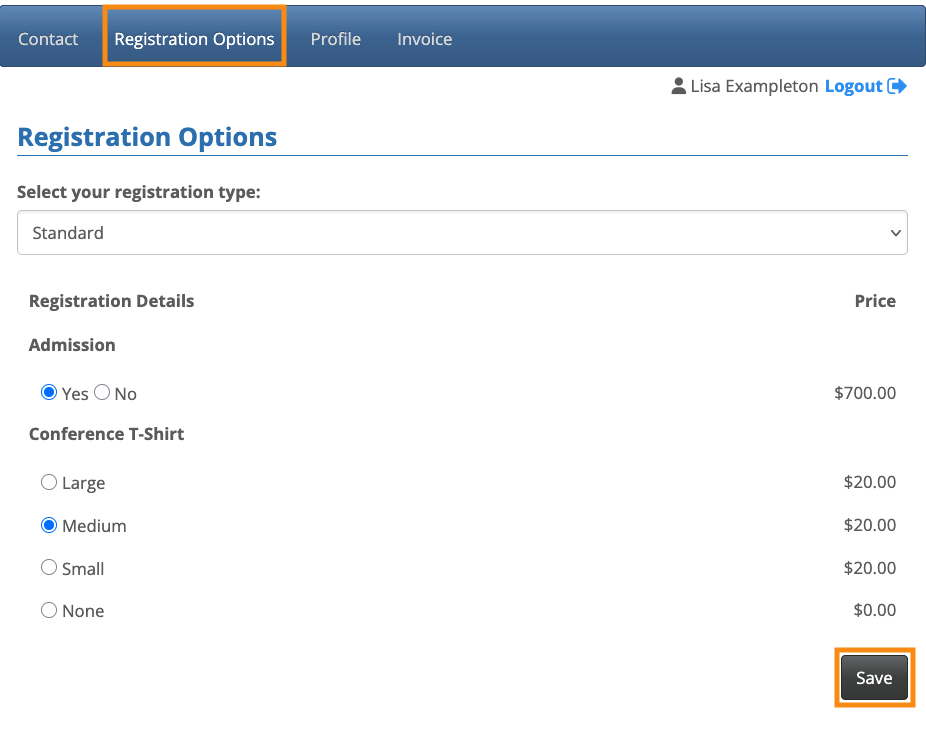This screenshot has width=926, height=733.
Task: Click the logout arrow icon
Action: coord(897,87)
